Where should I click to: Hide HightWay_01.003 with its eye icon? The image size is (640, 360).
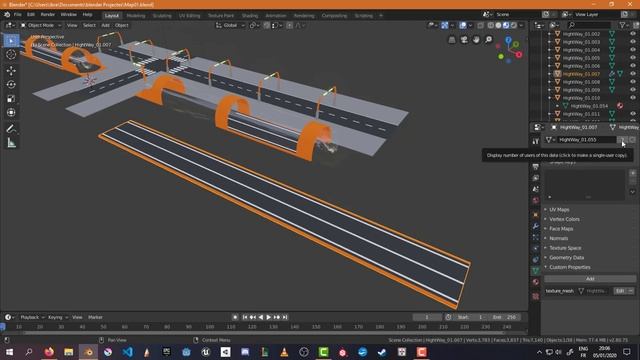[x=633, y=42]
